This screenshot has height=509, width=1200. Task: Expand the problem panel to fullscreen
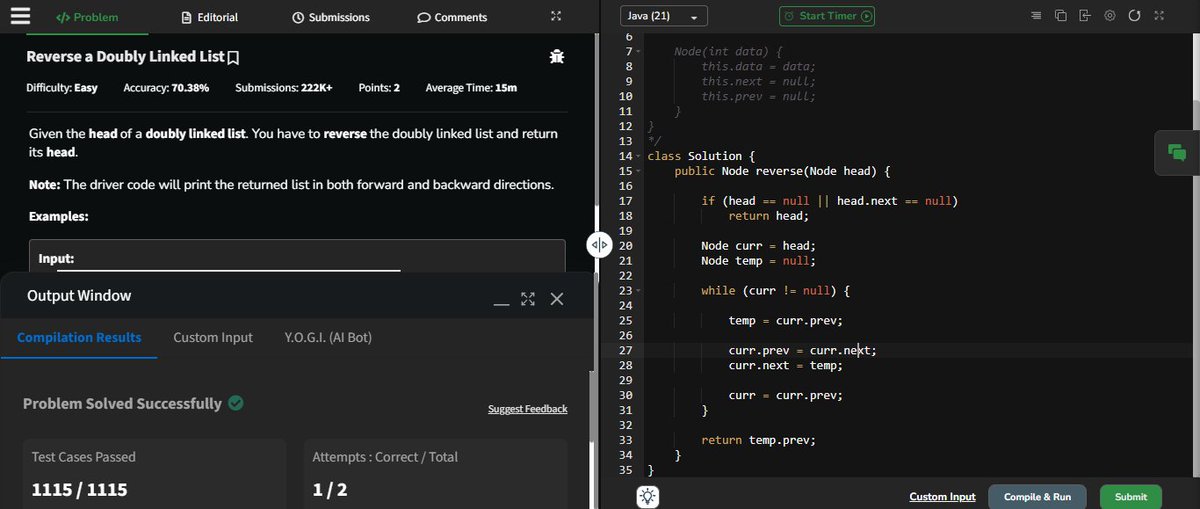point(557,17)
